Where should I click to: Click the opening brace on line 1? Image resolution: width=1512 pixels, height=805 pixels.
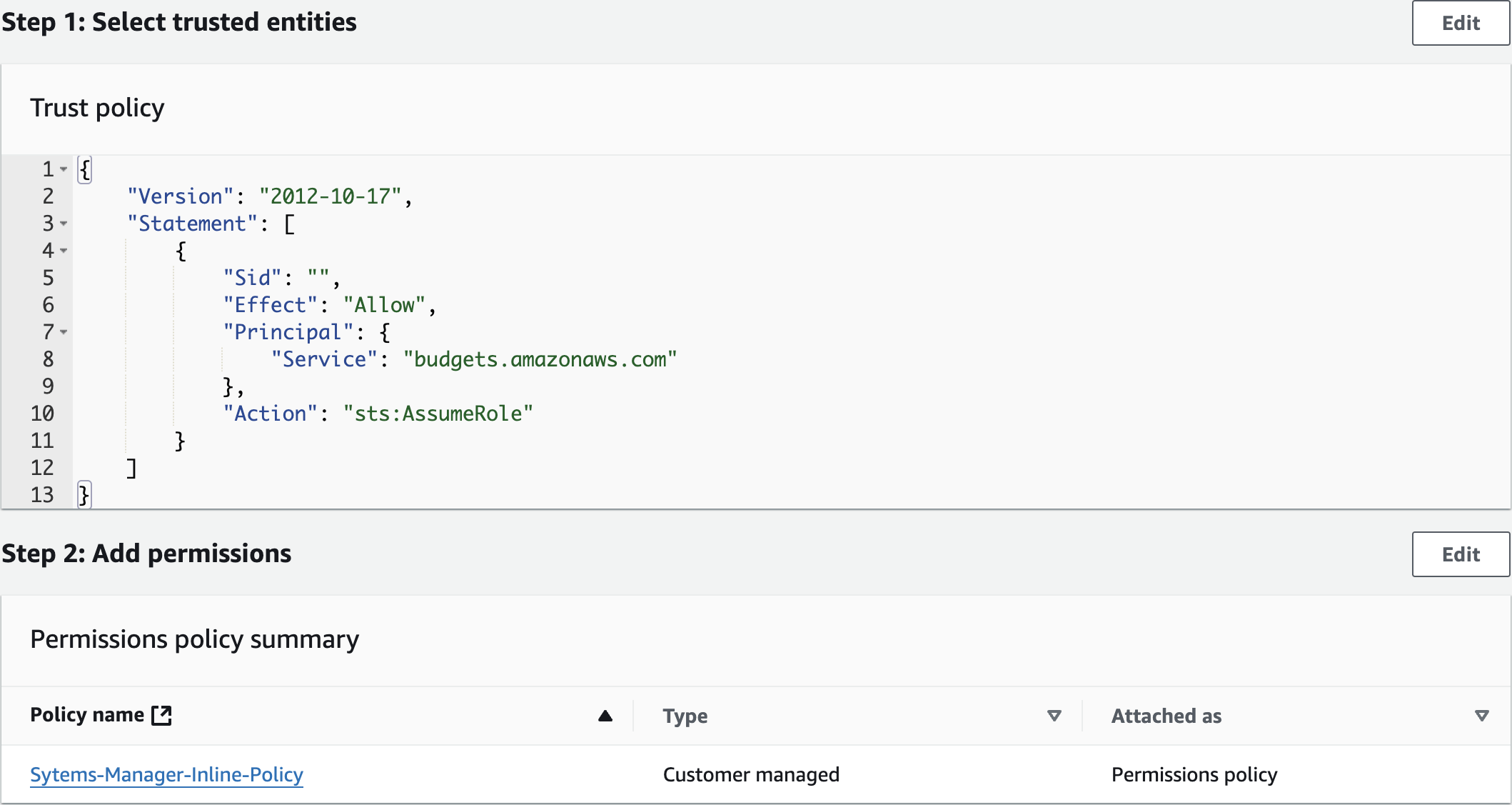tap(85, 169)
